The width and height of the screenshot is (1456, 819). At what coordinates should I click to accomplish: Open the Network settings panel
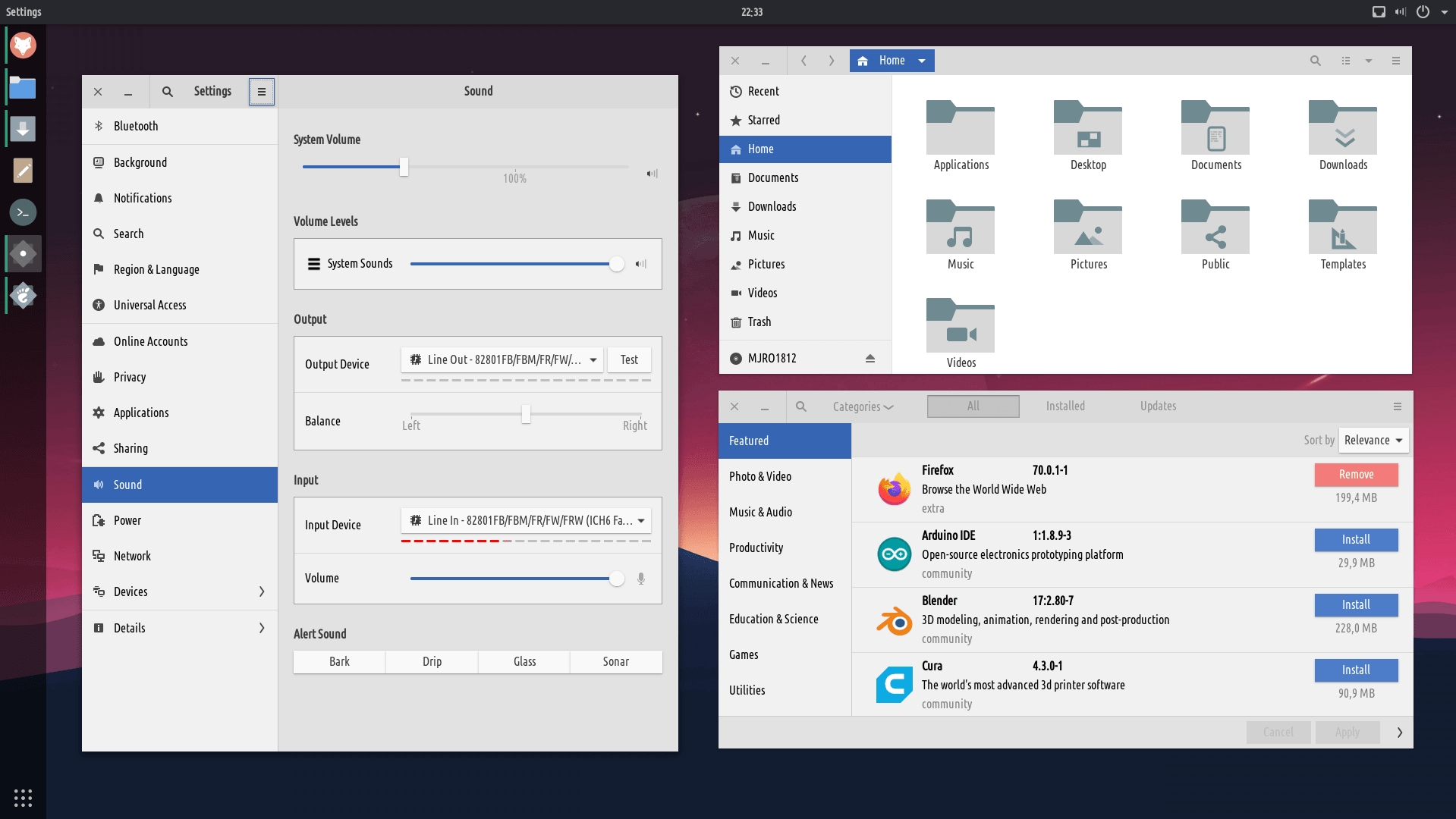132,556
